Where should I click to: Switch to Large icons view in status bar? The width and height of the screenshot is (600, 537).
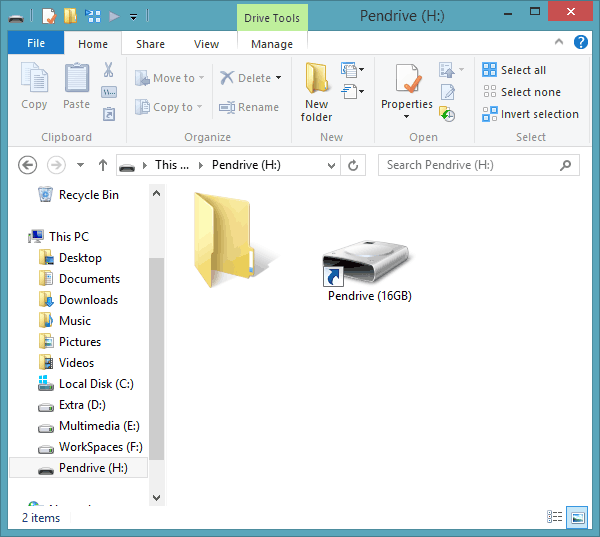[577, 517]
